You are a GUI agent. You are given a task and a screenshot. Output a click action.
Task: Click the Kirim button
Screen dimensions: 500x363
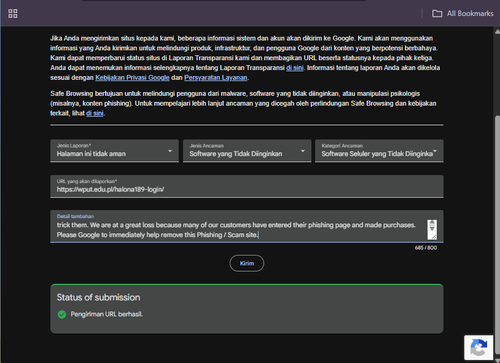[x=247, y=263]
